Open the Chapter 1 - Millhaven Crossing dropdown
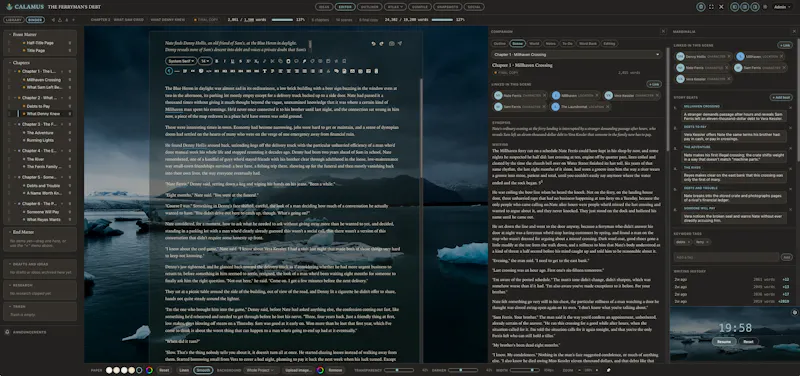 pos(577,54)
